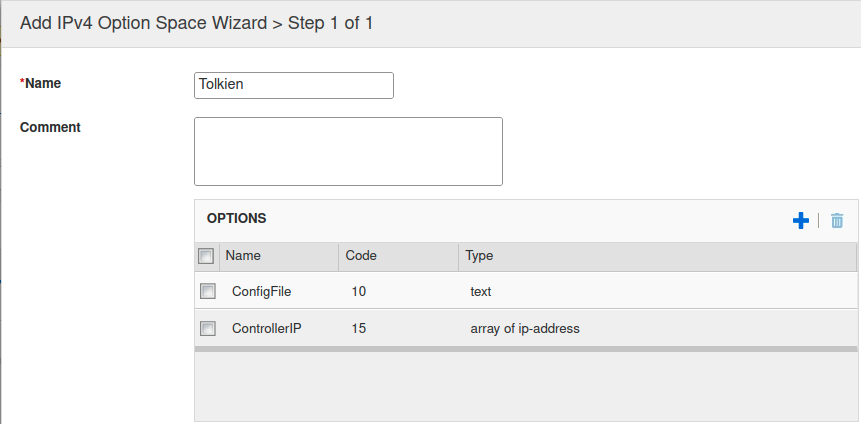Click the blue plus icon to add option
Viewport: 861px width, 424px height.
point(800,221)
